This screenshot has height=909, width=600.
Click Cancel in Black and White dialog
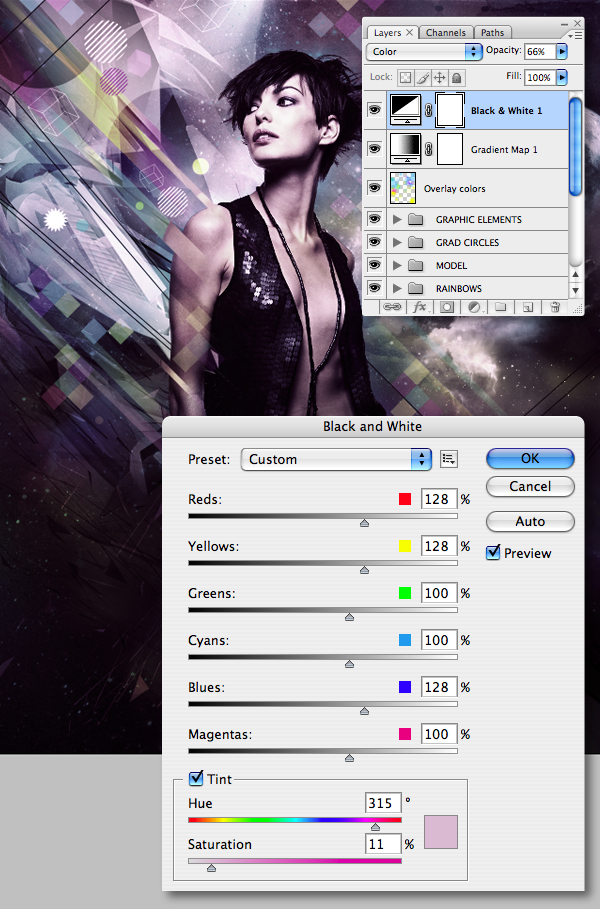coord(530,486)
